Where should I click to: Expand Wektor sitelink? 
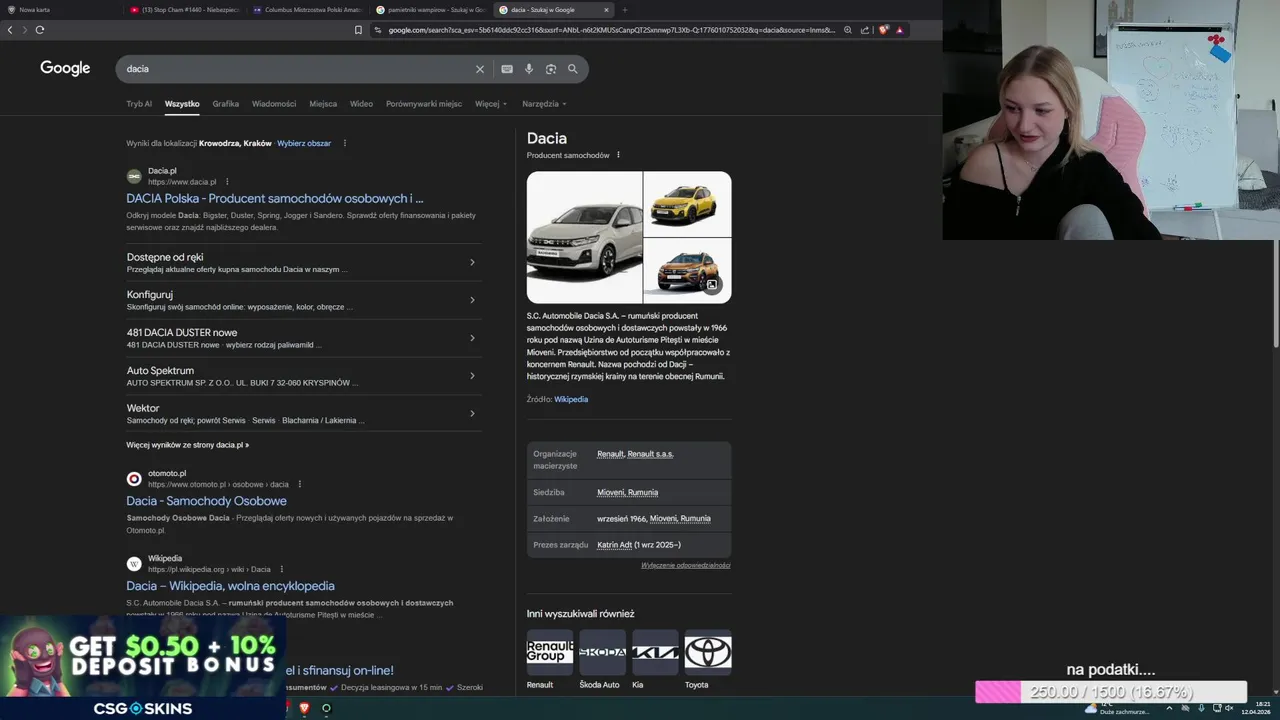pos(472,413)
